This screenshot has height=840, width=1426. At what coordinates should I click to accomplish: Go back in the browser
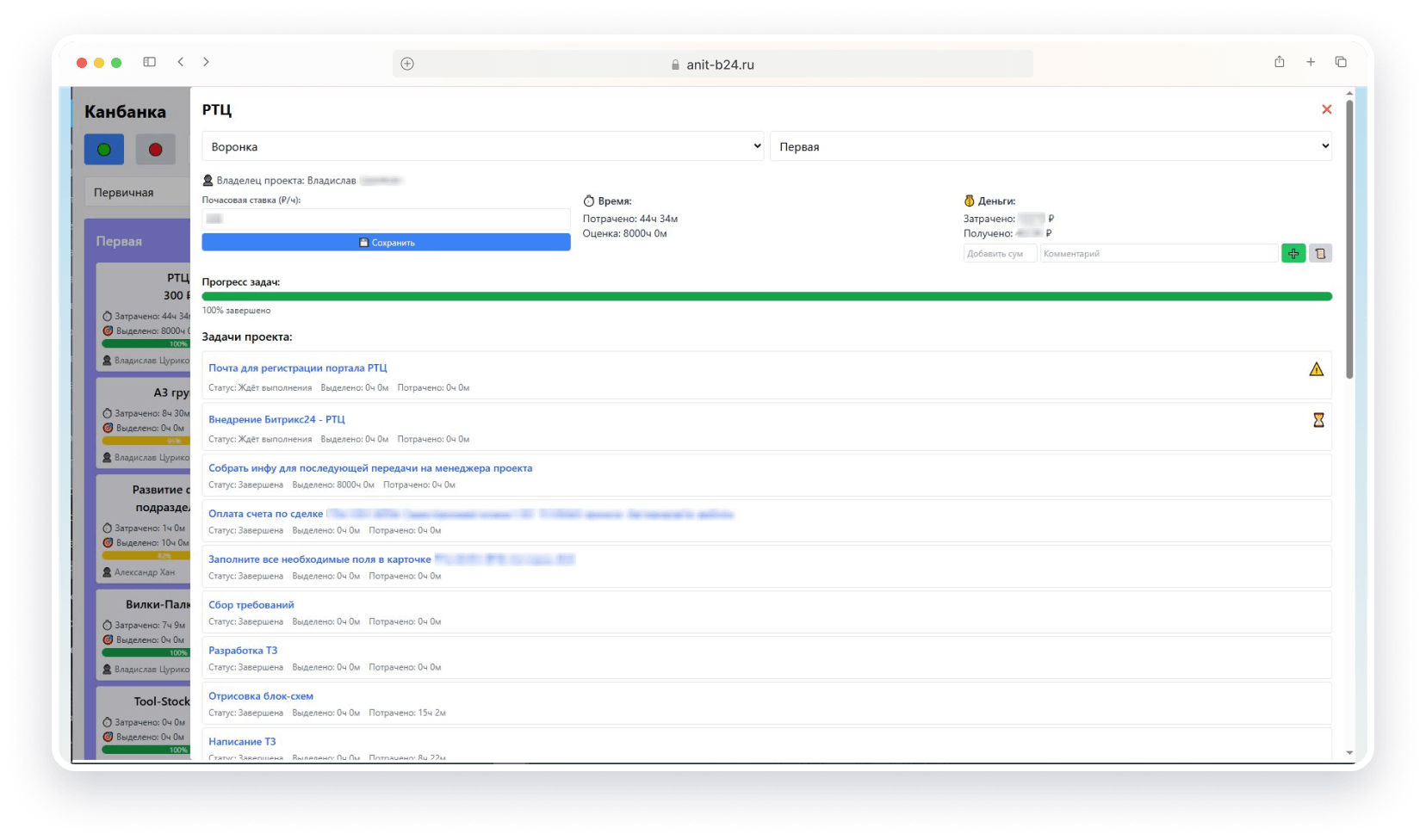[180, 62]
